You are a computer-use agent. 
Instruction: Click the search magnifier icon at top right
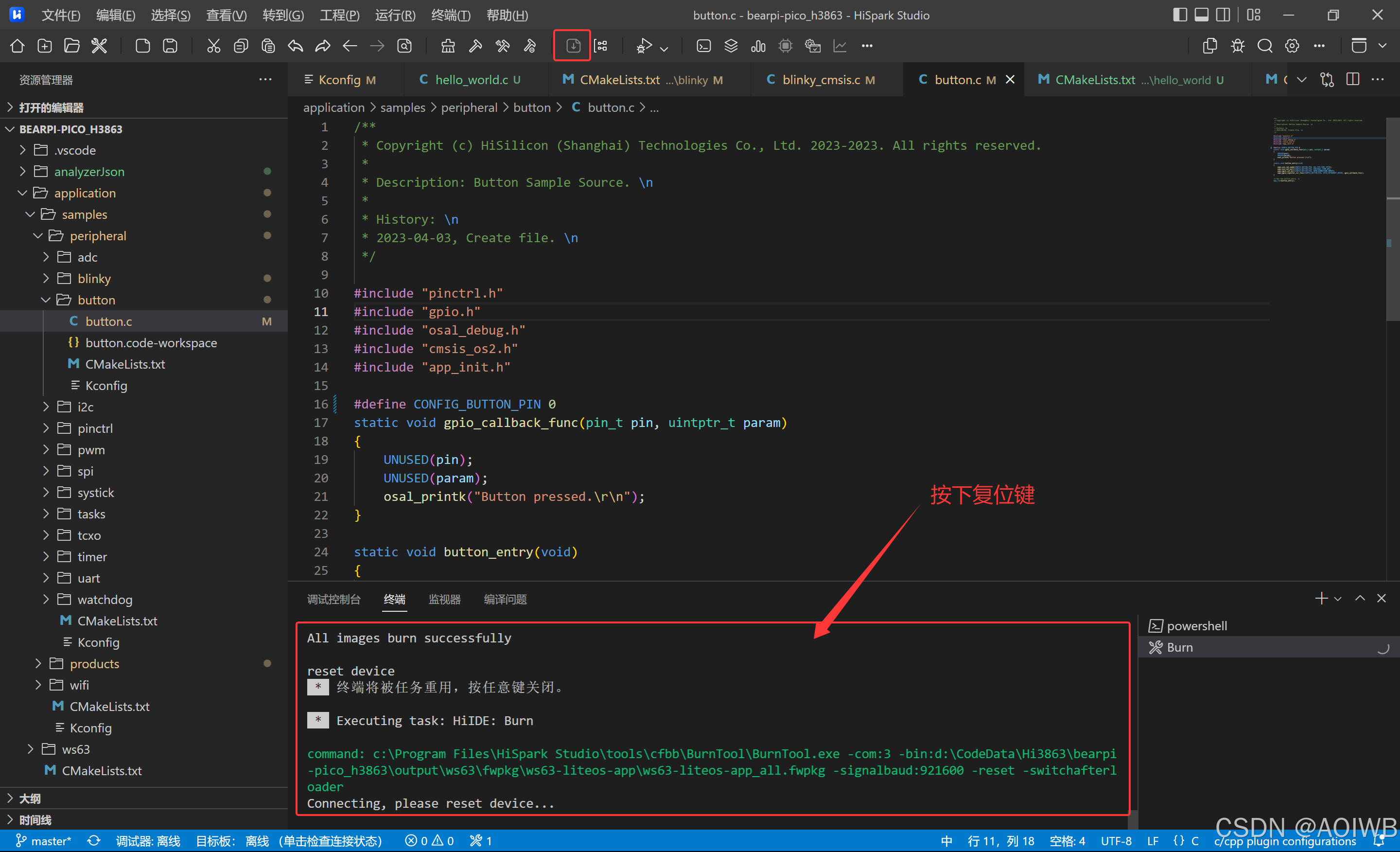tap(1264, 46)
